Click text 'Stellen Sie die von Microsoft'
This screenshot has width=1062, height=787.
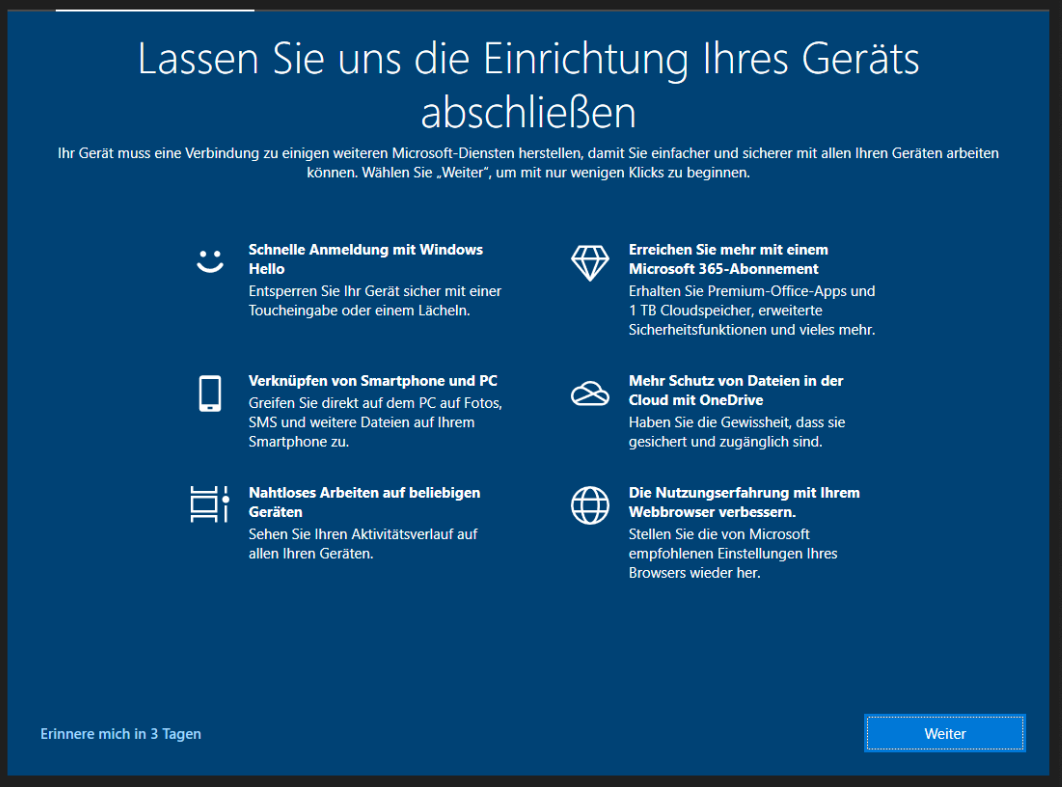click(x=733, y=553)
